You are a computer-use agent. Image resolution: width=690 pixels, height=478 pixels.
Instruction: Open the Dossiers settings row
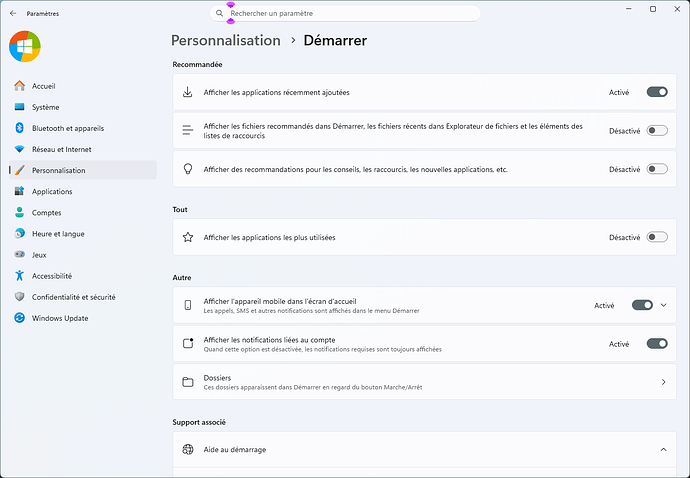coord(424,382)
